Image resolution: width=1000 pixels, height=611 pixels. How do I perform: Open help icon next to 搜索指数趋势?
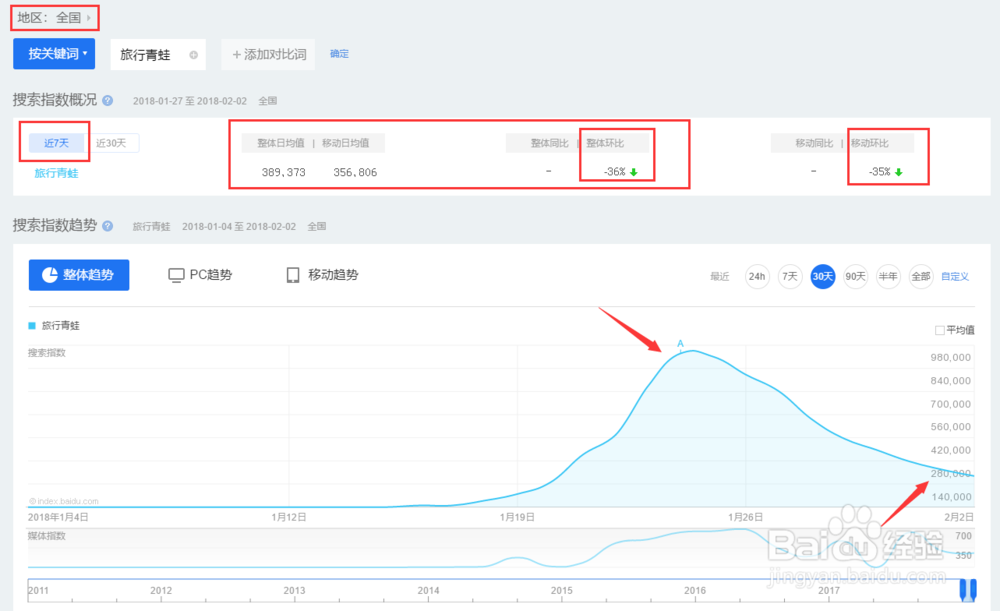click(x=108, y=226)
